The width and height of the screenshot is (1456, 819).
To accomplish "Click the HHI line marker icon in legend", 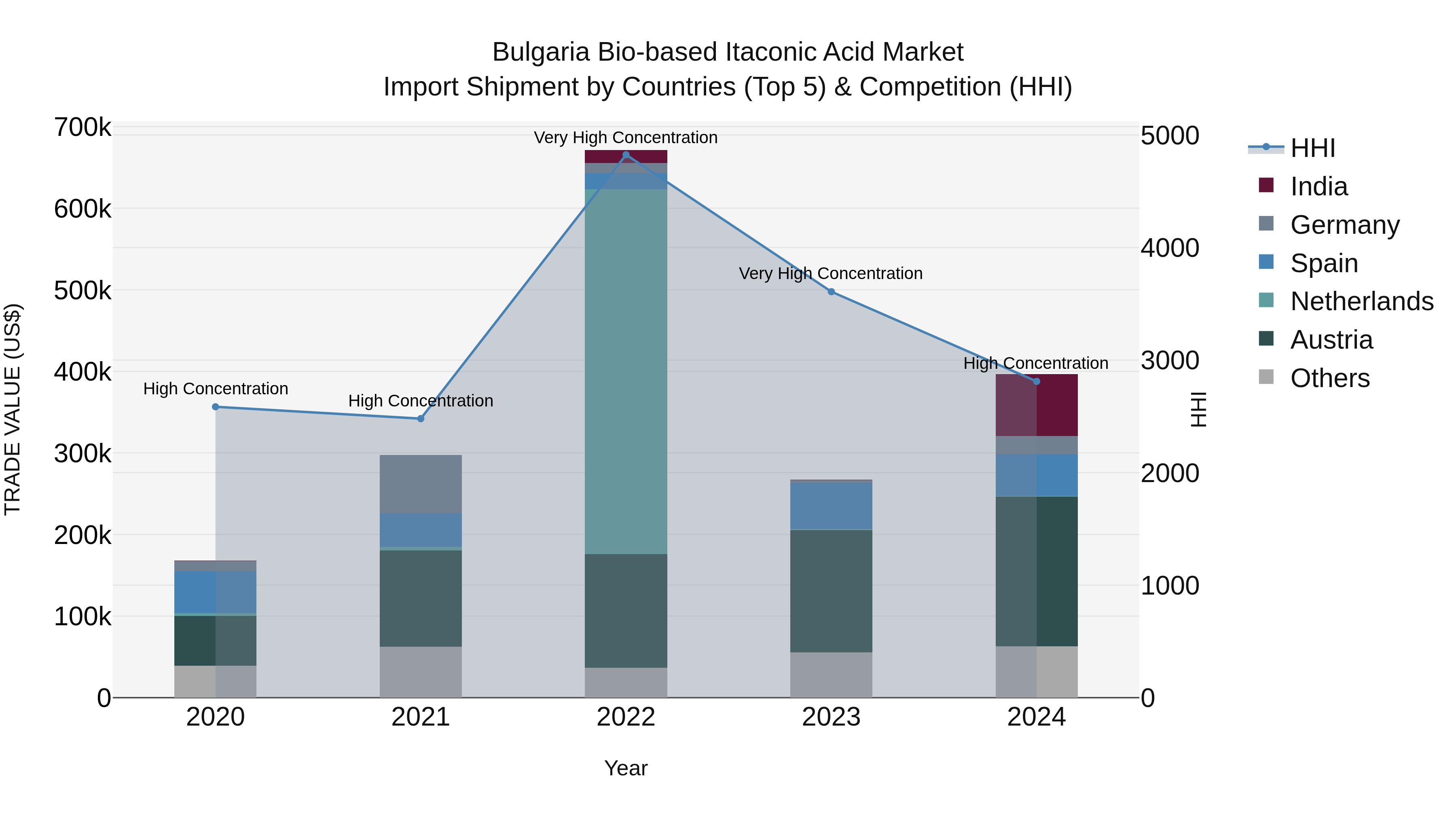I will click(x=1266, y=148).
